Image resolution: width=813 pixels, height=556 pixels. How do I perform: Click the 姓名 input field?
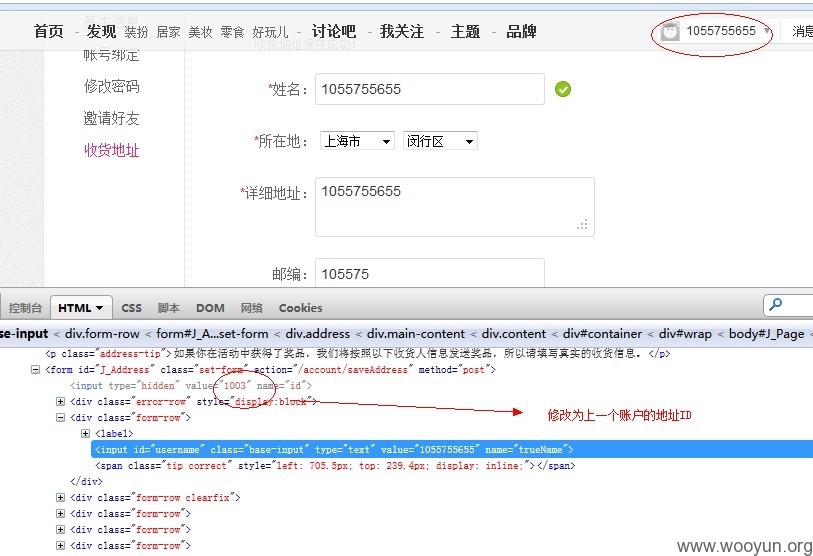[430, 89]
